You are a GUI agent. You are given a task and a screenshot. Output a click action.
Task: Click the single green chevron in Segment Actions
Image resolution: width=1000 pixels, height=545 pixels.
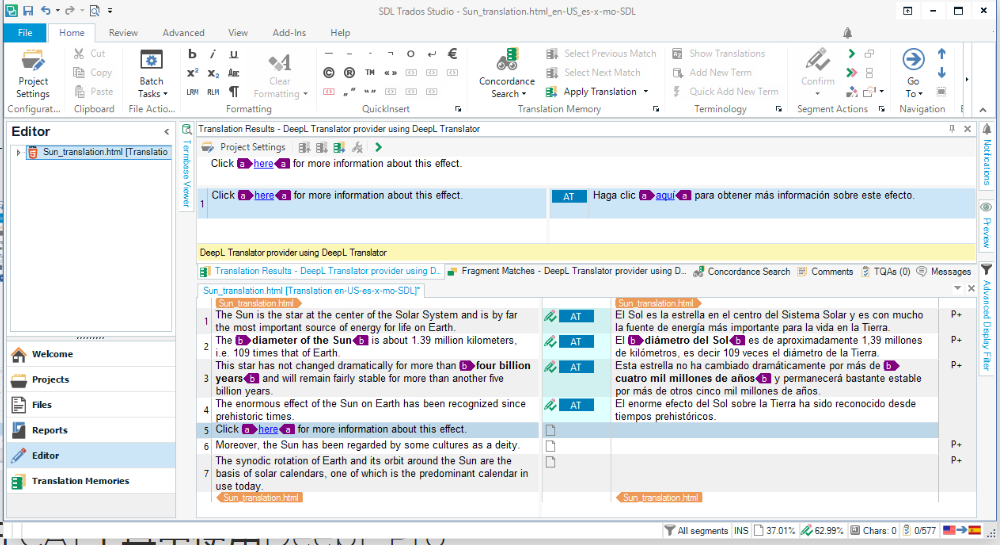tap(851, 54)
